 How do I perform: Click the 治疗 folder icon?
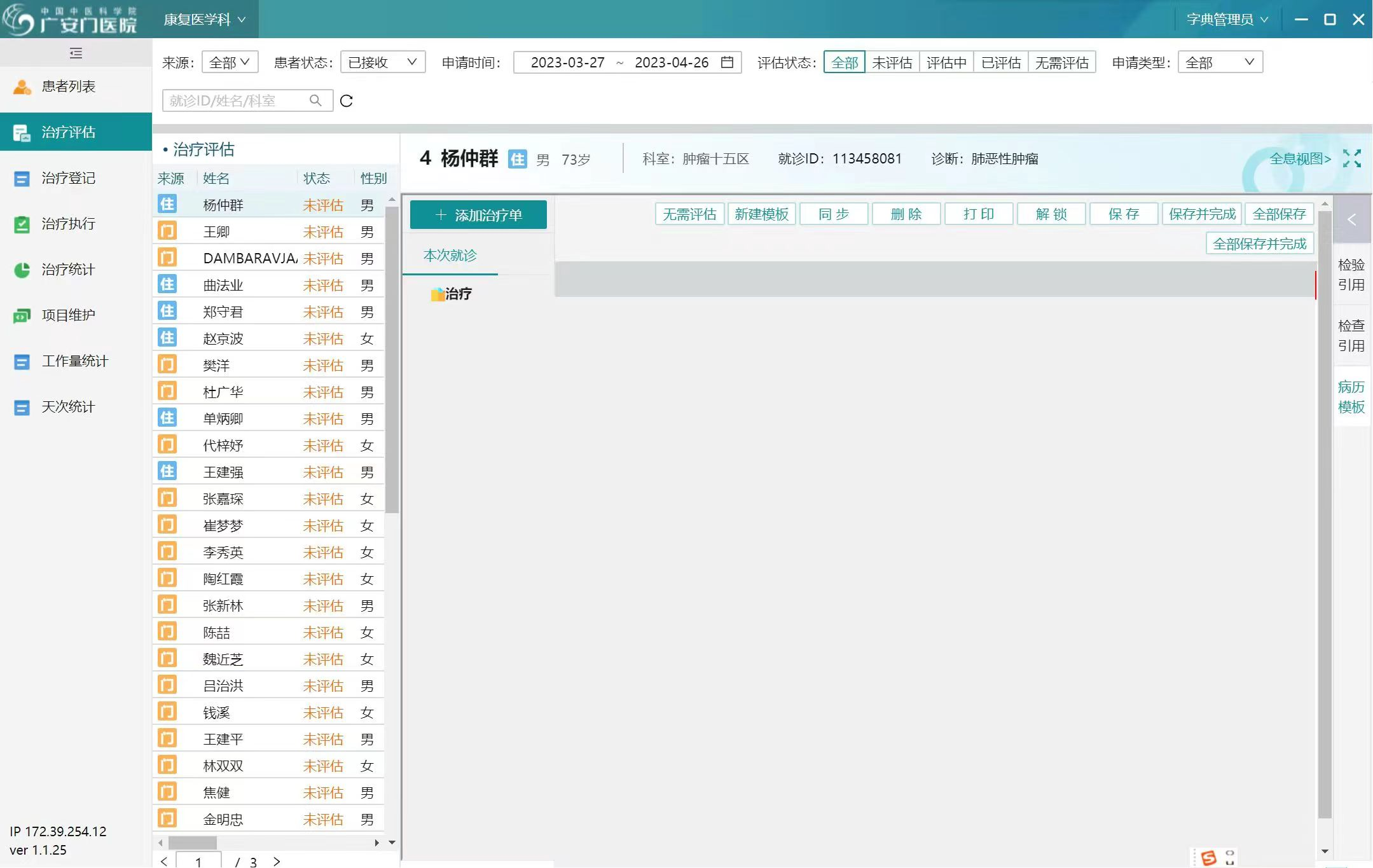tap(438, 294)
